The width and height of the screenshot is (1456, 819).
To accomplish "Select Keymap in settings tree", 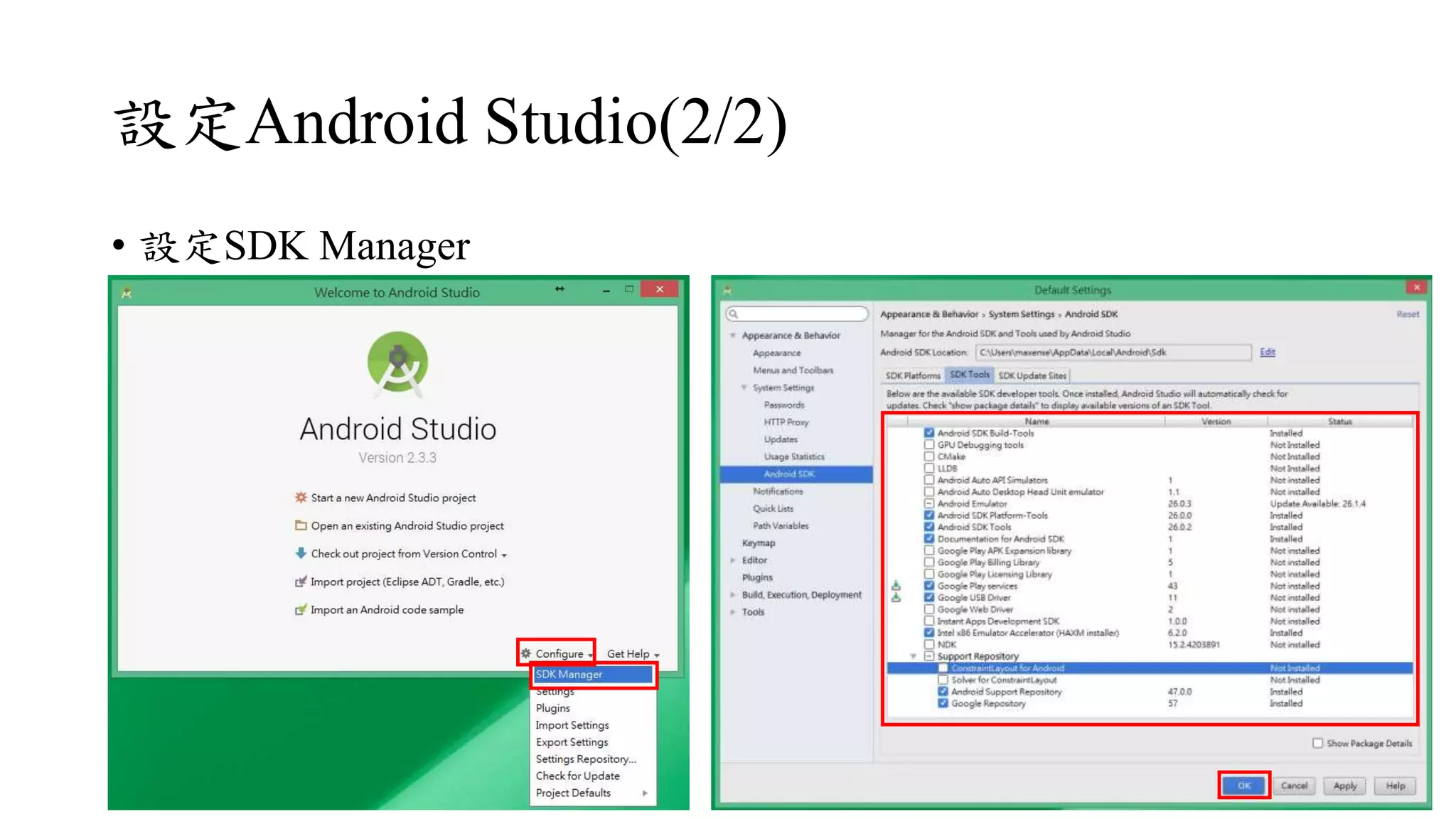I will tap(759, 542).
